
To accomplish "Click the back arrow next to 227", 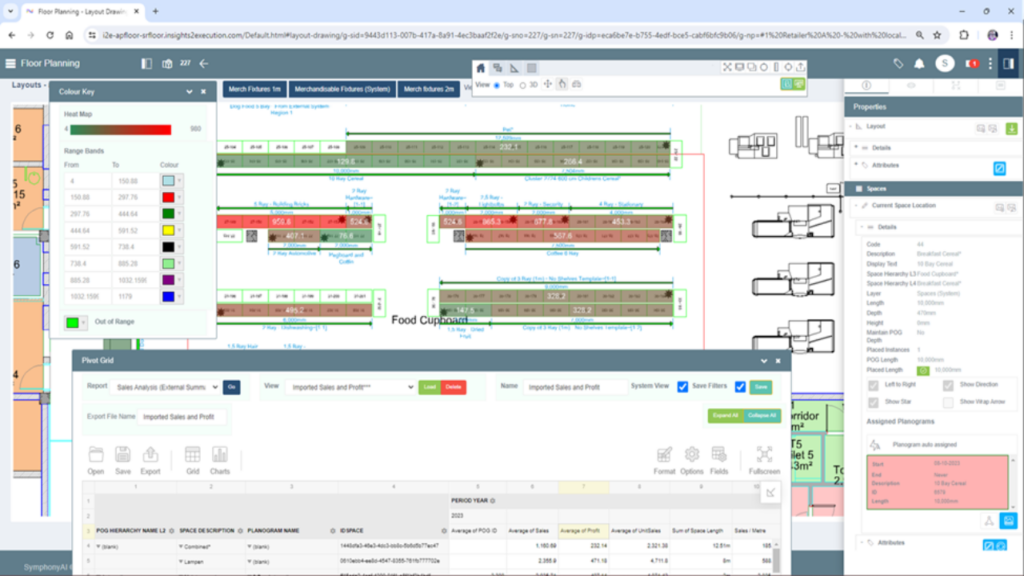I will point(204,64).
